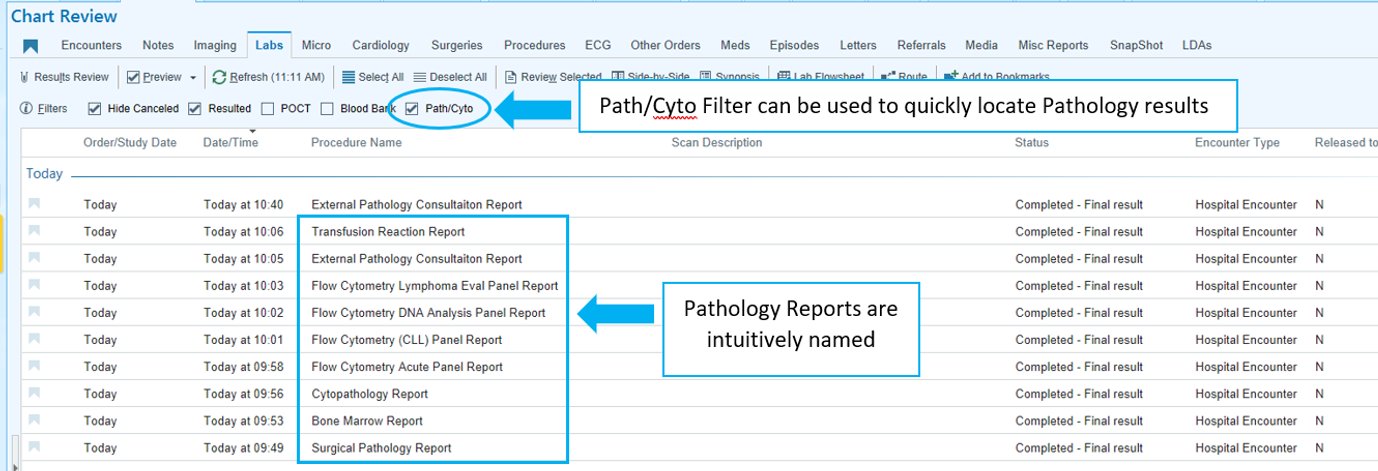Click the Filters info icon
Image resolution: width=1378 pixels, height=471 pixels.
26,108
